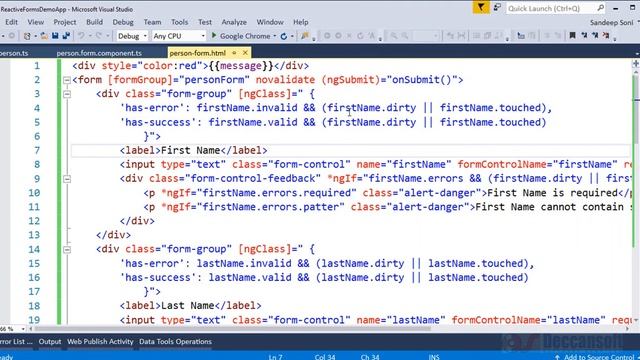Click the Undo arrow icon

click(x=81, y=36)
